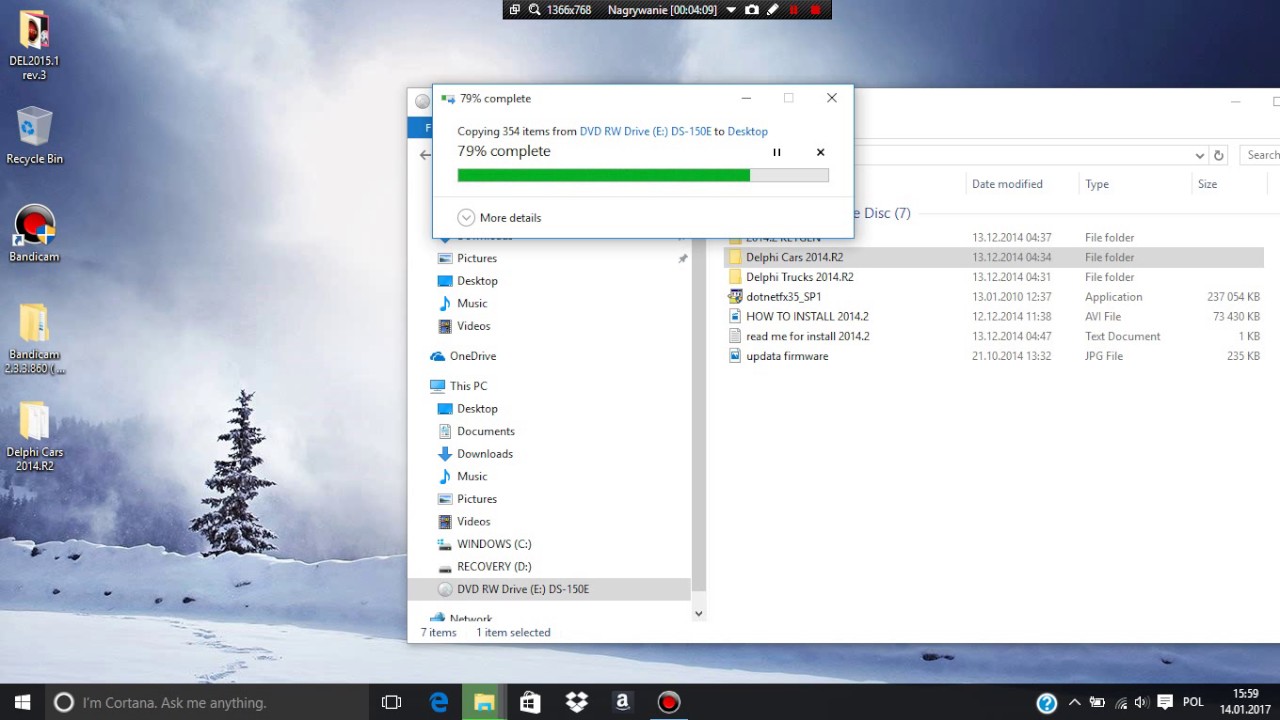Viewport: 1280px width, 720px height.
Task: Show hidden system tray icons
Action: click(x=1074, y=703)
